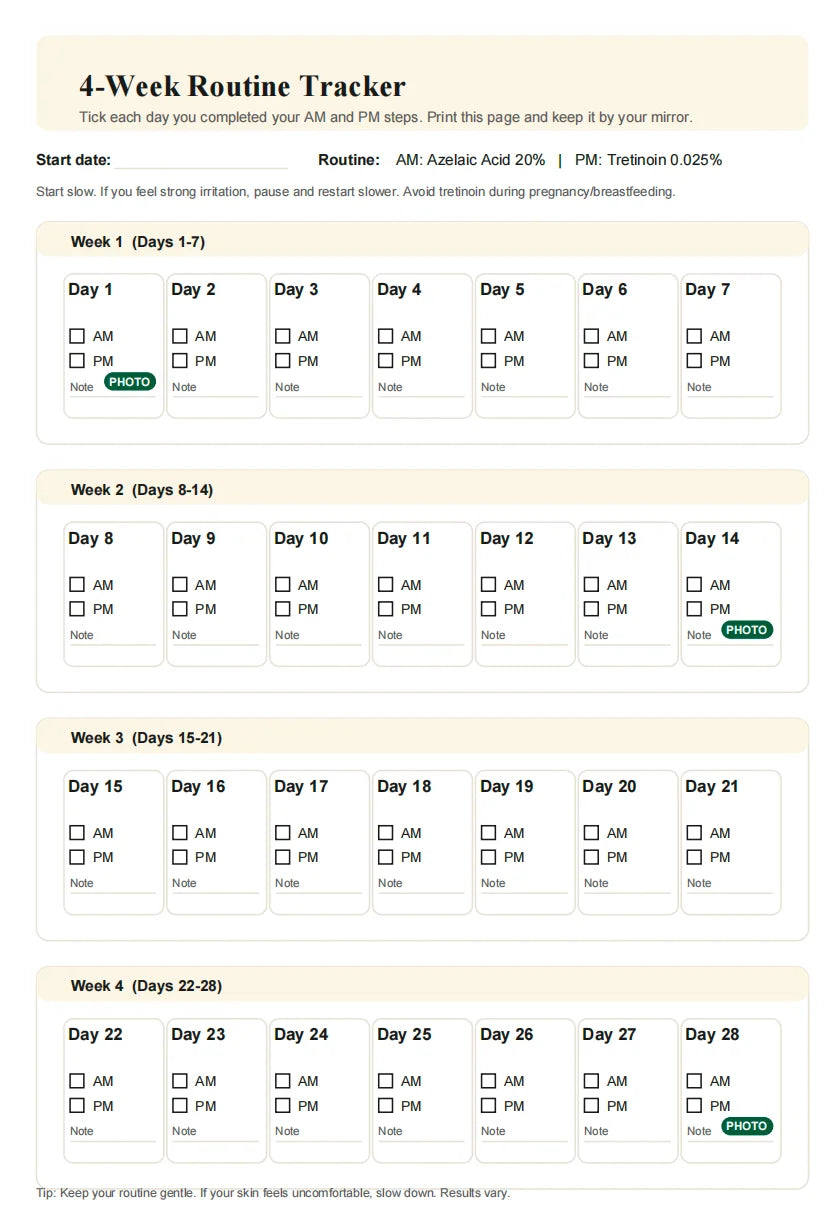Click the Week 3 section header
The height and width of the screenshot is (1224, 840).
(x=146, y=738)
